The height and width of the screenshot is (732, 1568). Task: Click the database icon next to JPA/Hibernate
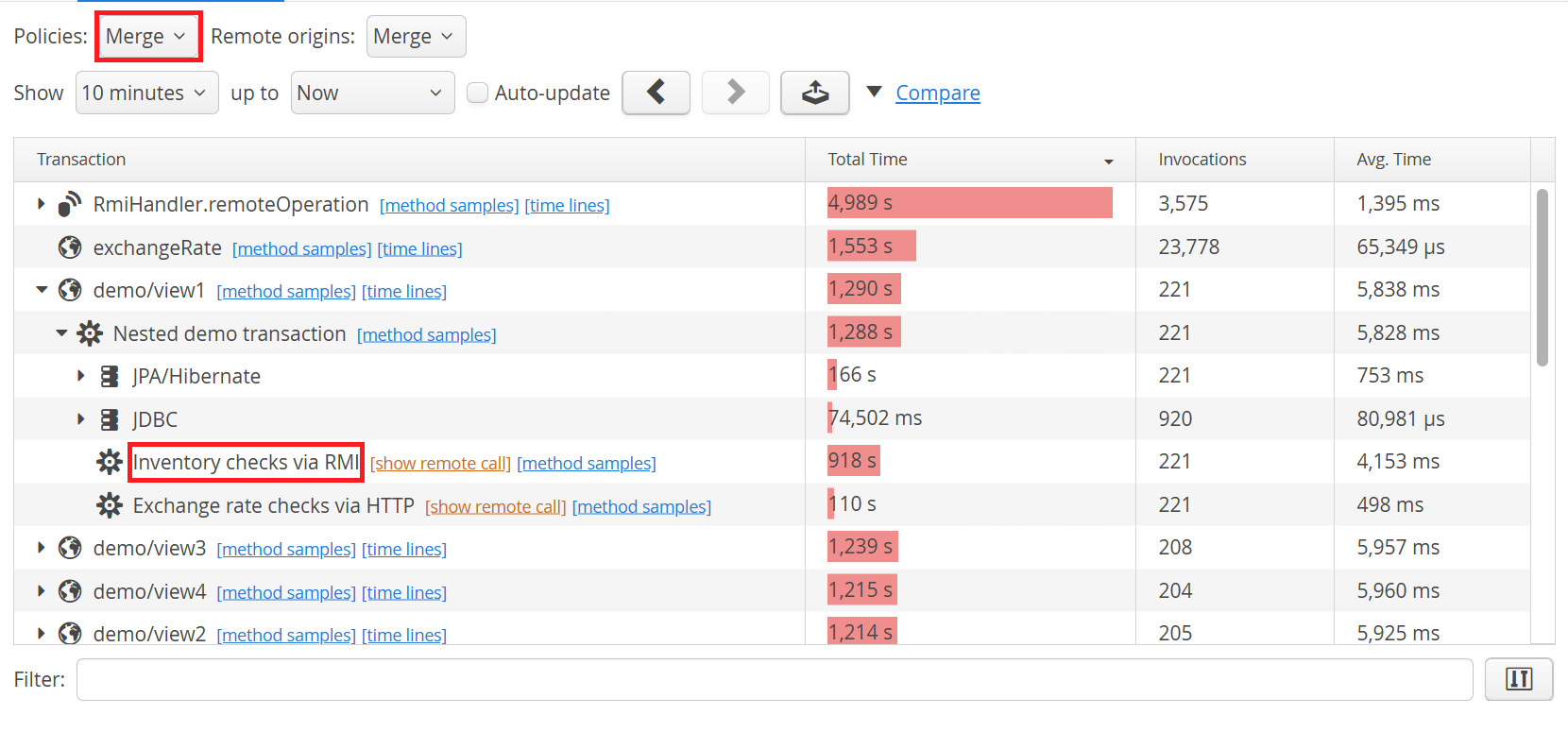pos(110,377)
